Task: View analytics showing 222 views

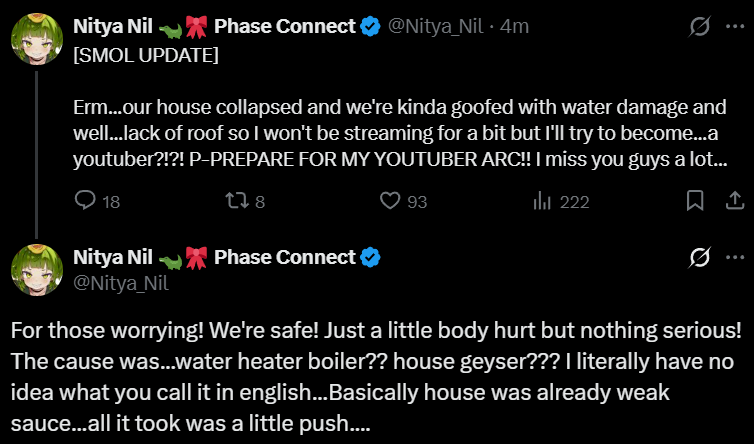Action: [561, 201]
